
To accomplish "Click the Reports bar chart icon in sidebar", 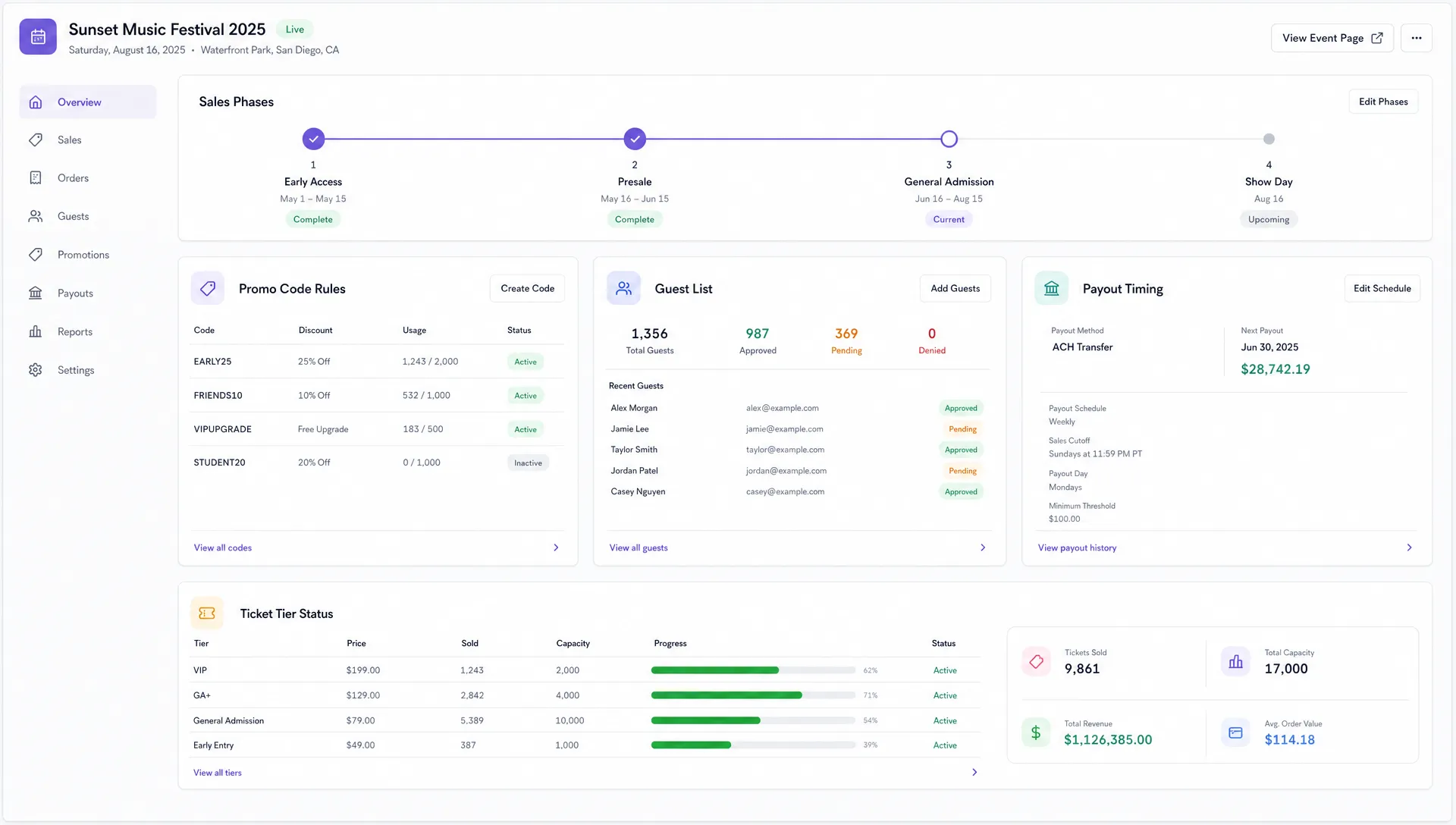I will click(36, 332).
